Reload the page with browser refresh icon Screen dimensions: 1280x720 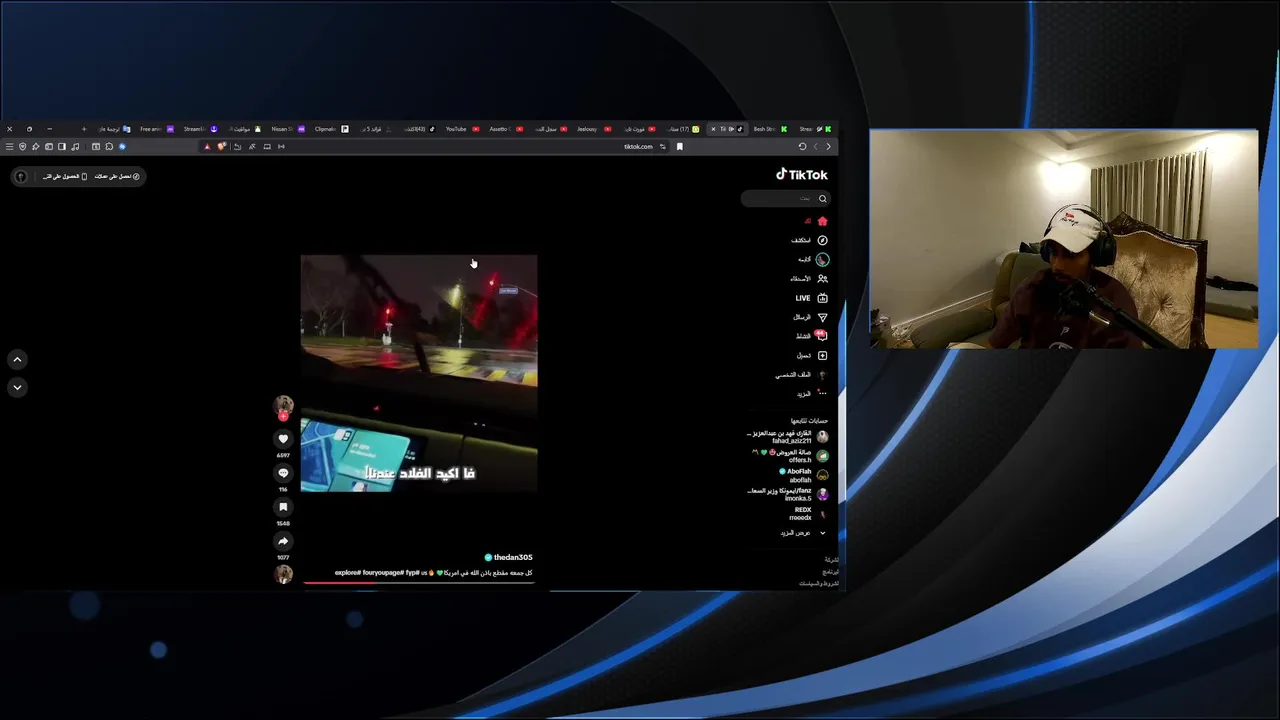(x=802, y=147)
